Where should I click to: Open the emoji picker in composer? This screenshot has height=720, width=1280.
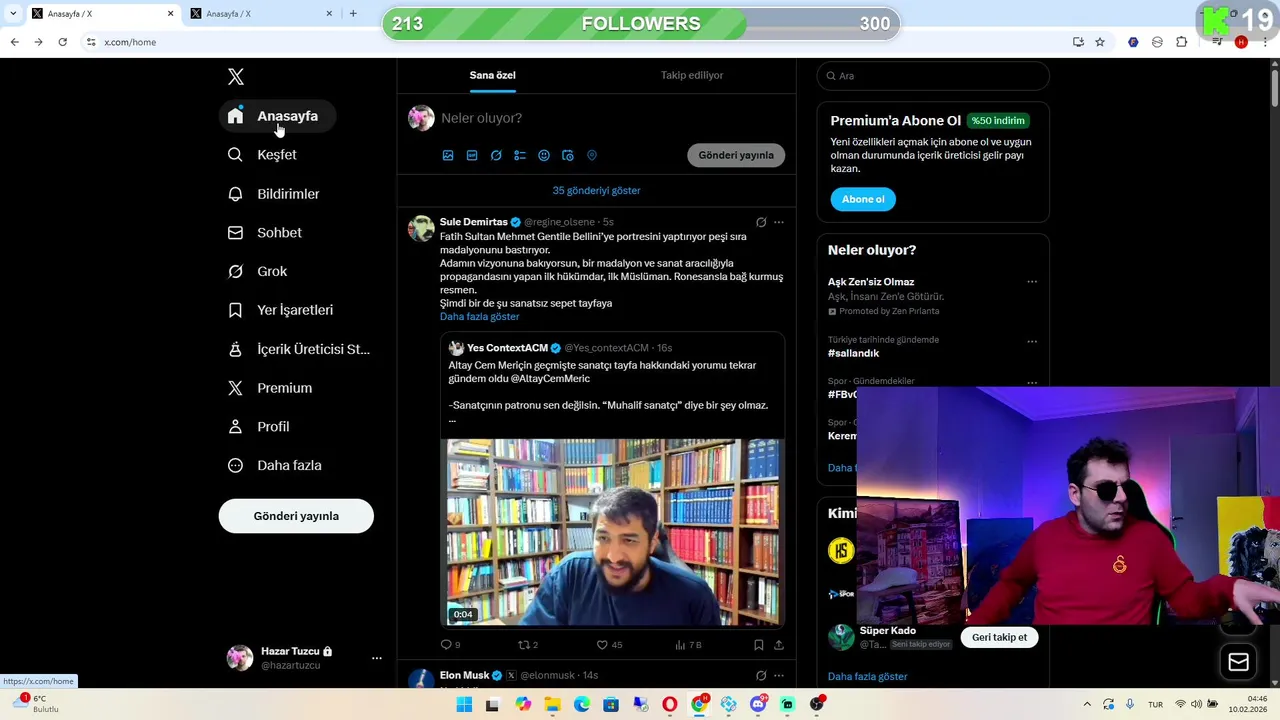544,155
